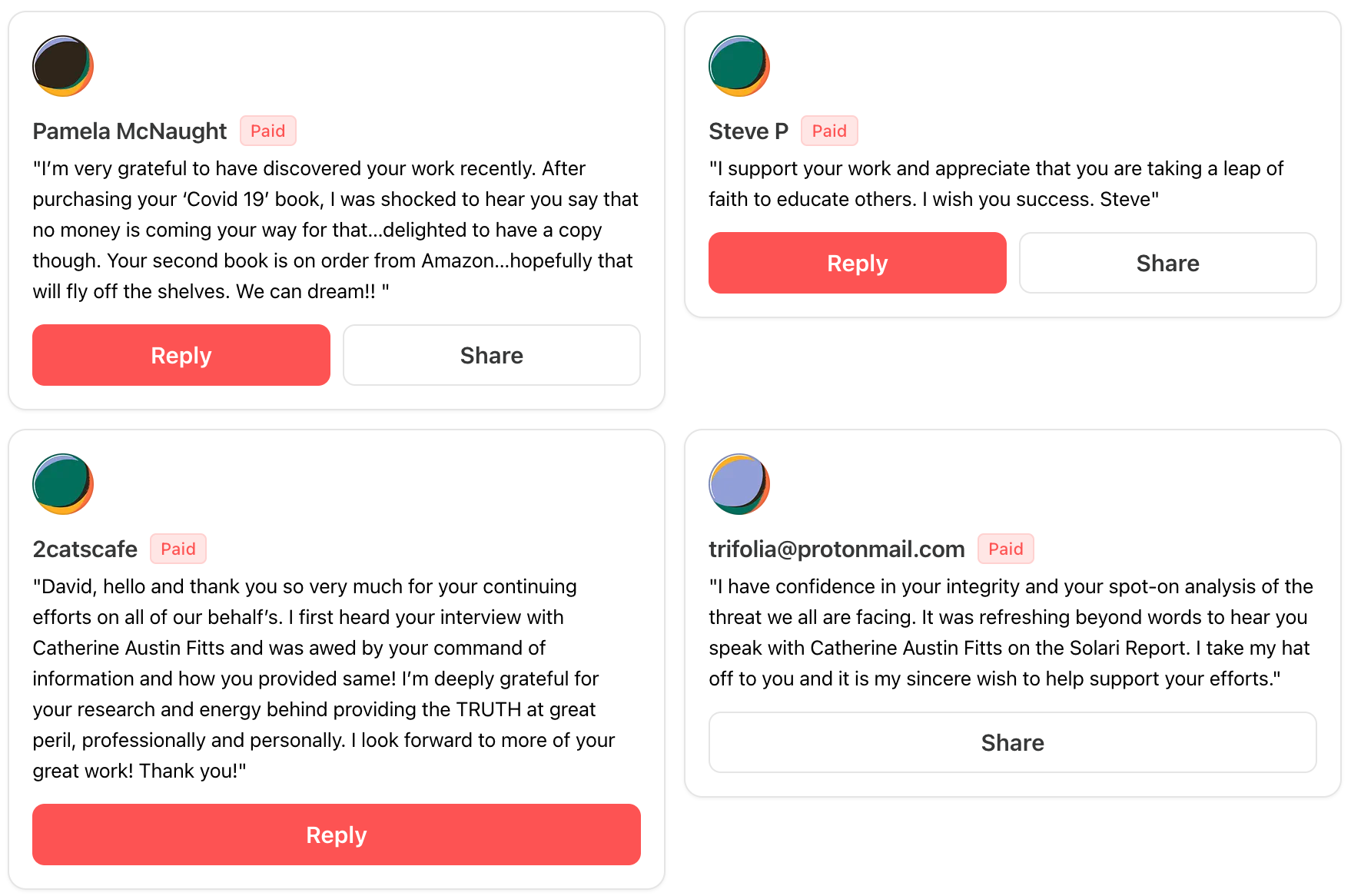1351x896 pixels.
Task: Click 2catscafe's testimonial text
Action: coord(323,679)
